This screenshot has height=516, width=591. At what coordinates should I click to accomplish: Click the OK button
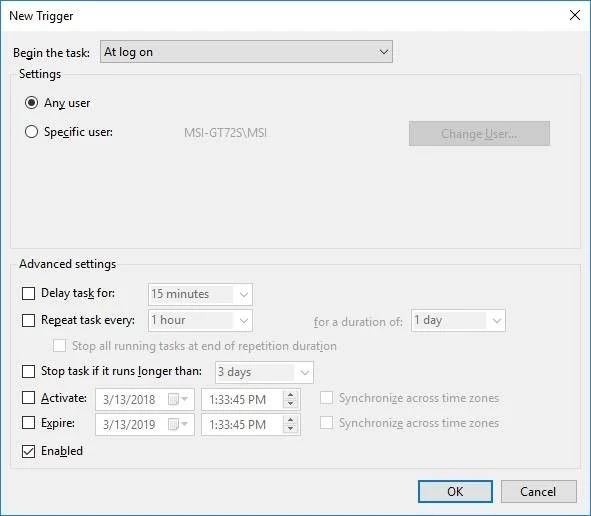[455, 492]
